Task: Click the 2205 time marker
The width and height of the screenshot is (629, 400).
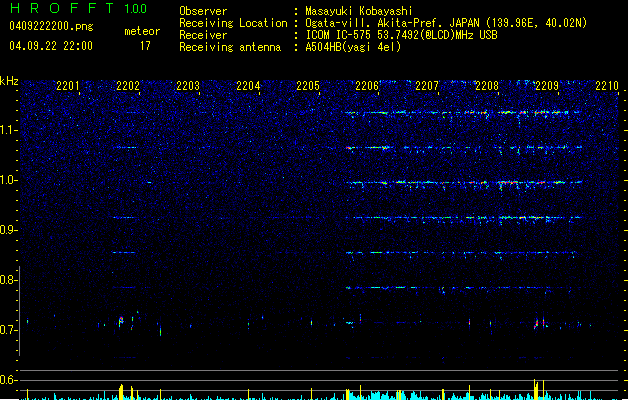Action: point(308,86)
